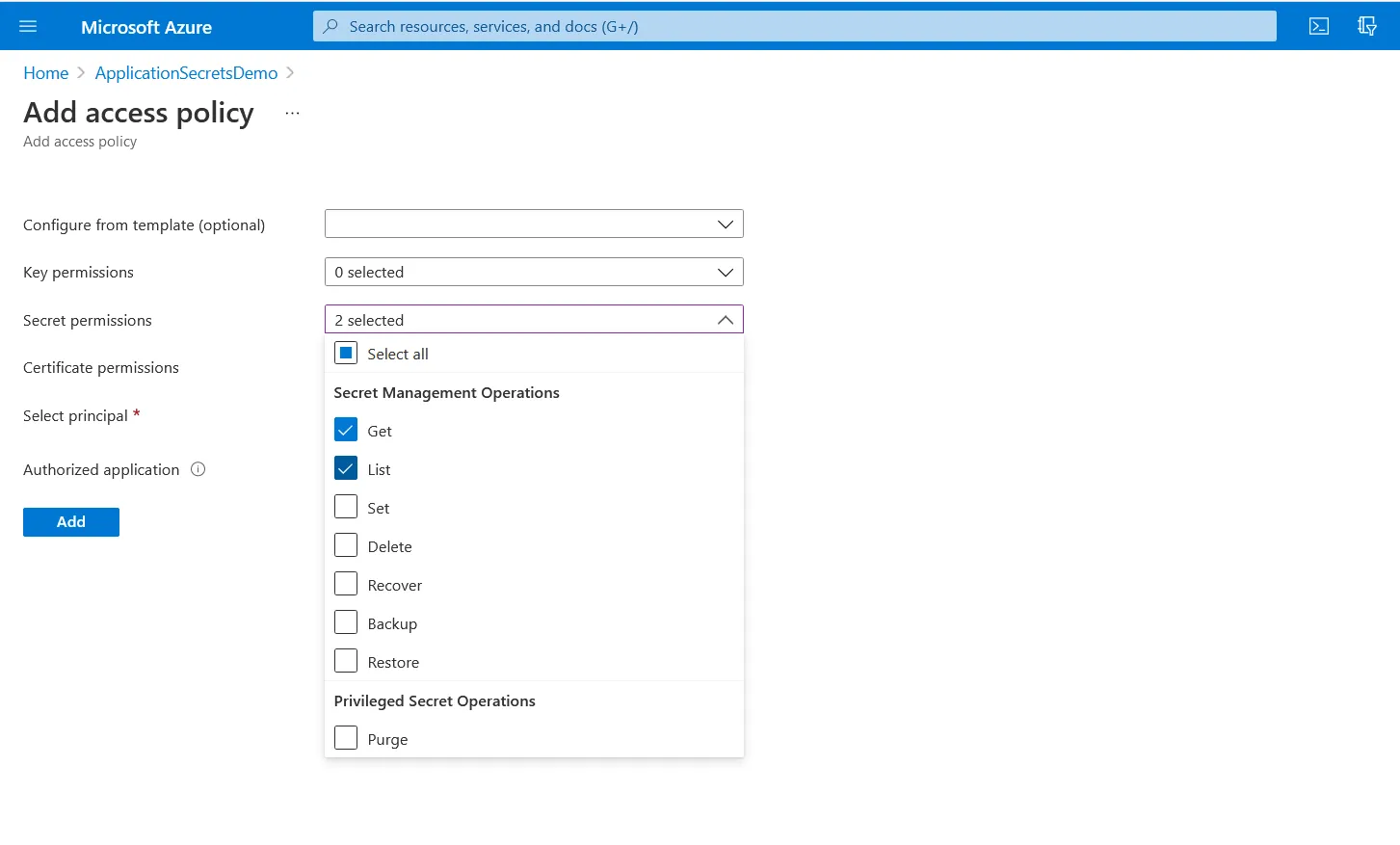Open the Key permissions dropdown
The height and width of the screenshot is (845, 1400).
(x=534, y=272)
